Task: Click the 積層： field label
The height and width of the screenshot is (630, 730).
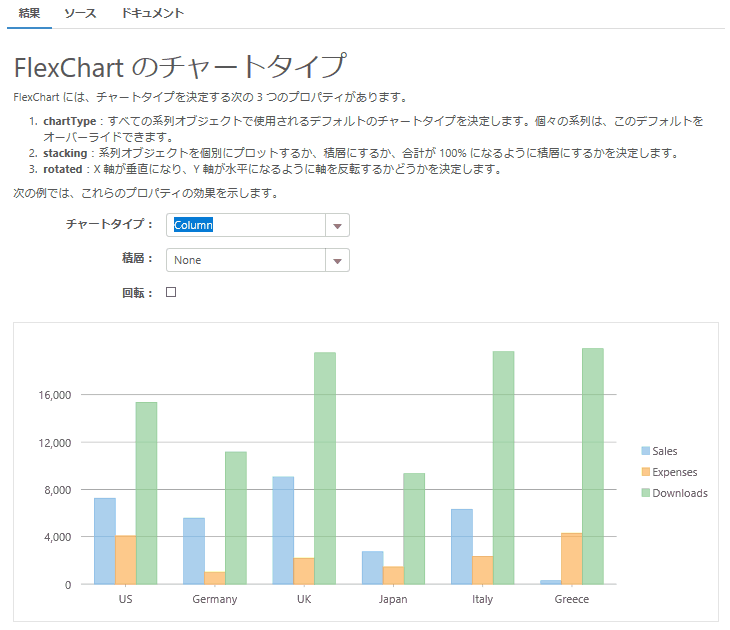Action: [x=138, y=258]
